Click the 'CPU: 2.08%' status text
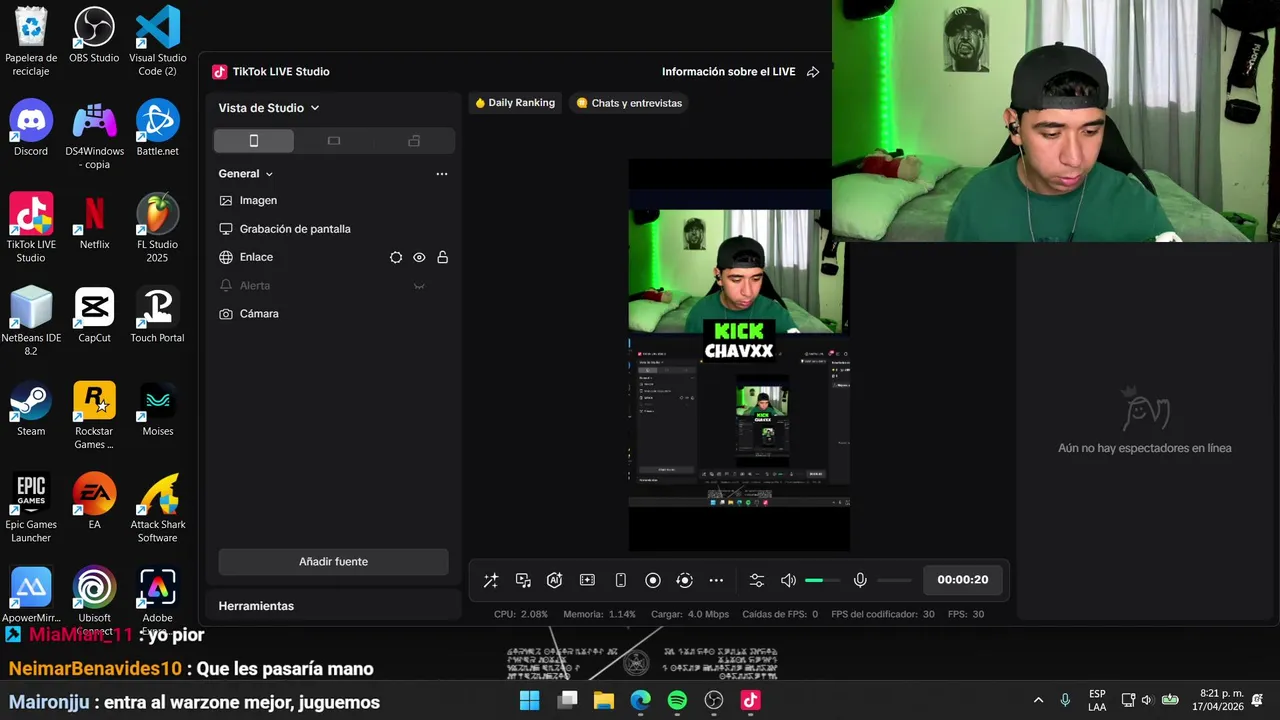This screenshot has height=720, width=1280. pos(521,614)
